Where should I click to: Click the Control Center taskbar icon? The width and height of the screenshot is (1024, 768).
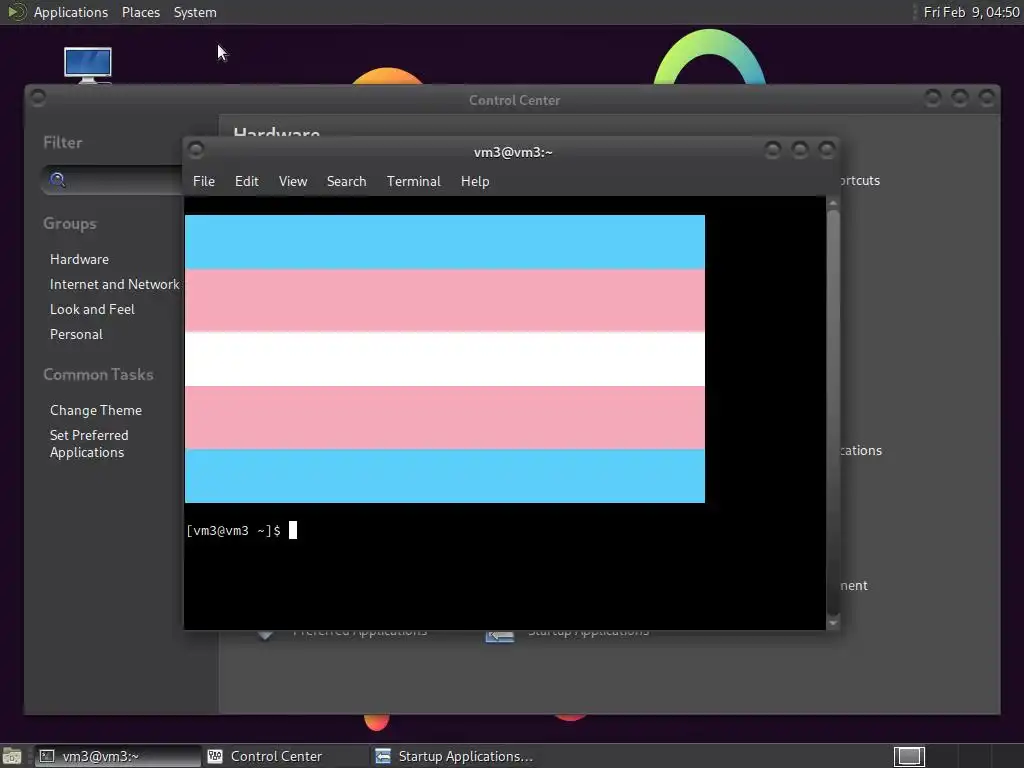pos(215,756)
